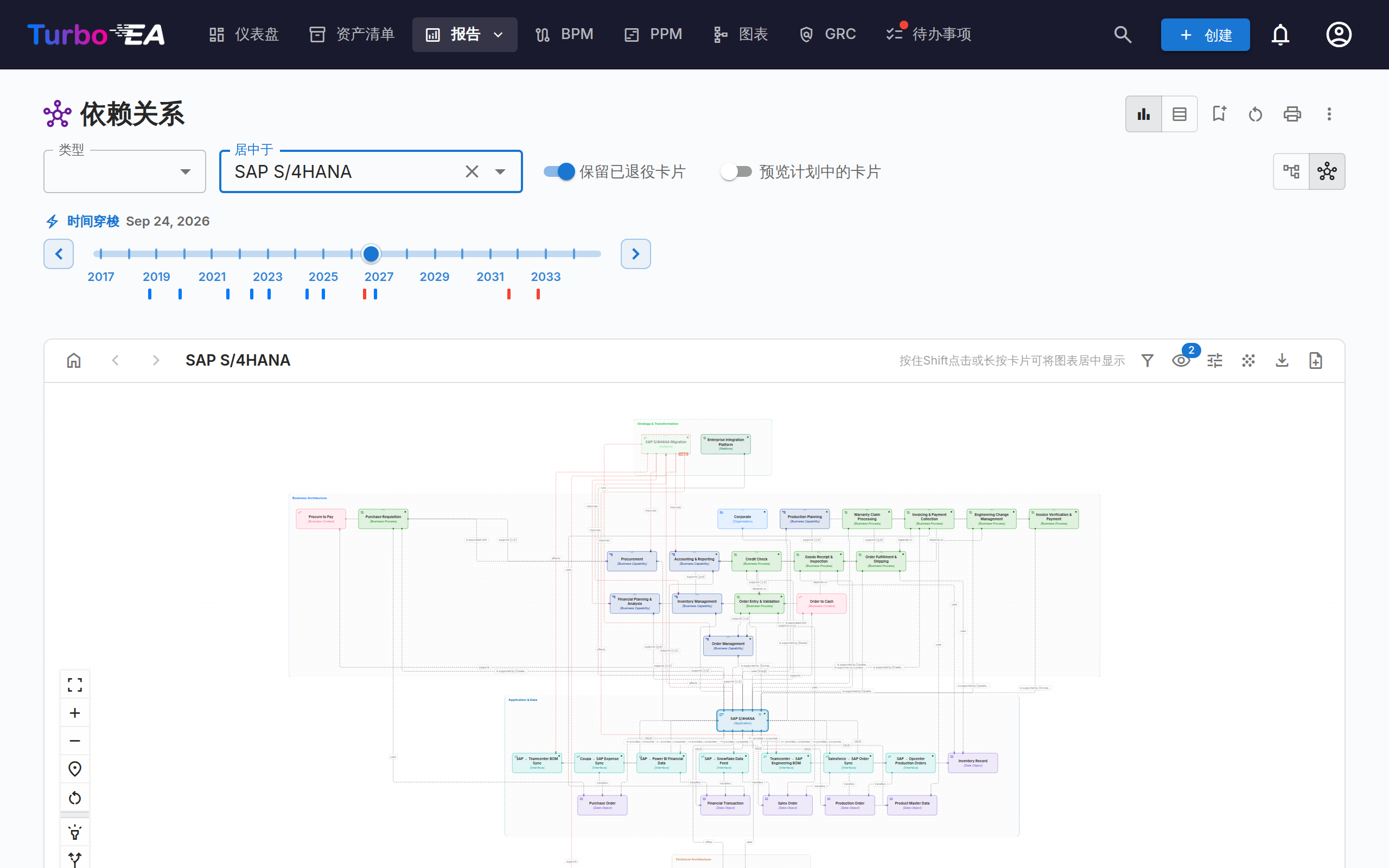Select the SAP S/4HANA application node
1389x868 pixels.
(742, 720)
